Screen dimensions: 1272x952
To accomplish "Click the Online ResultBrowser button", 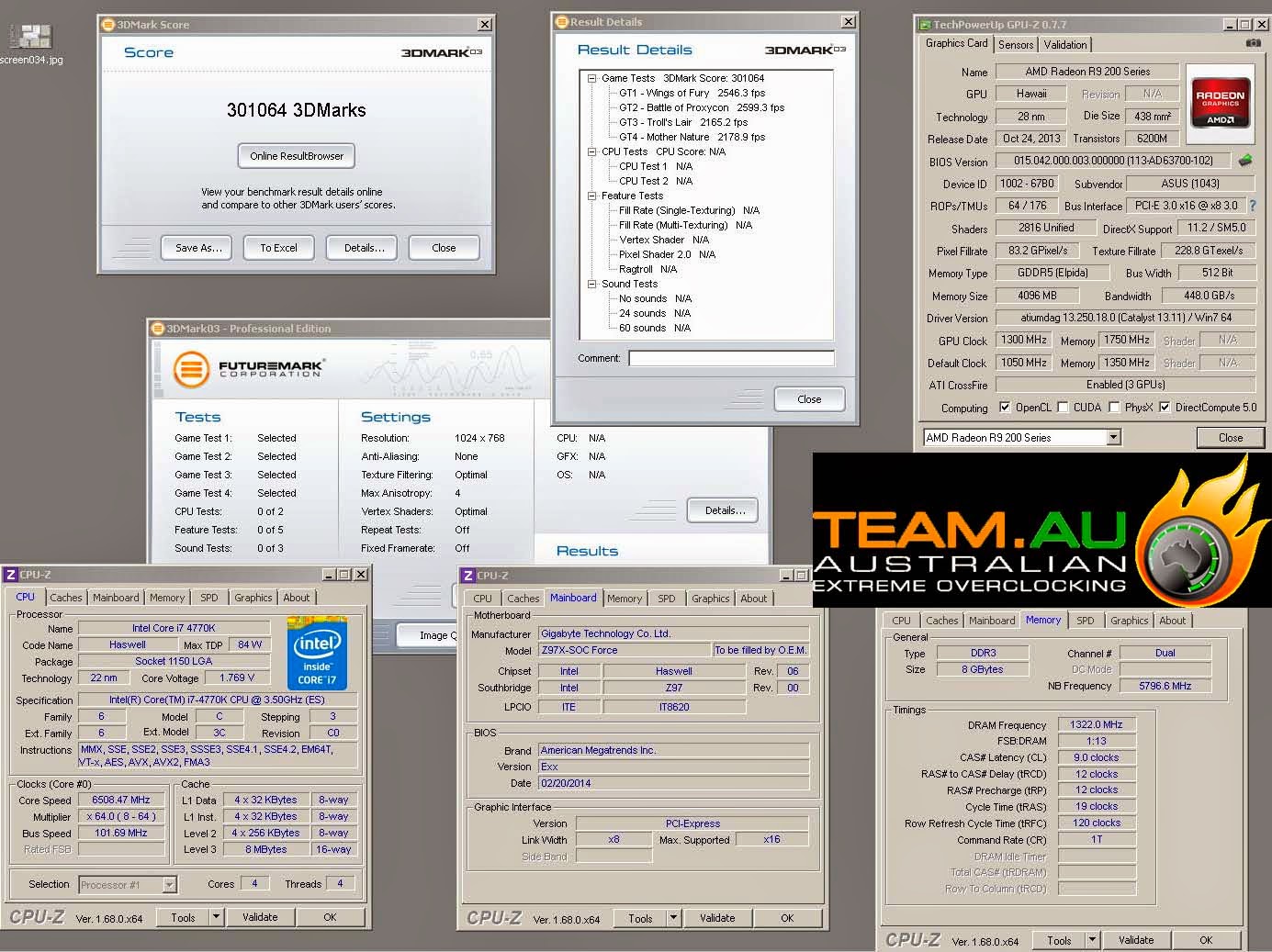I will pyautogui.click(x=297, y=156).
